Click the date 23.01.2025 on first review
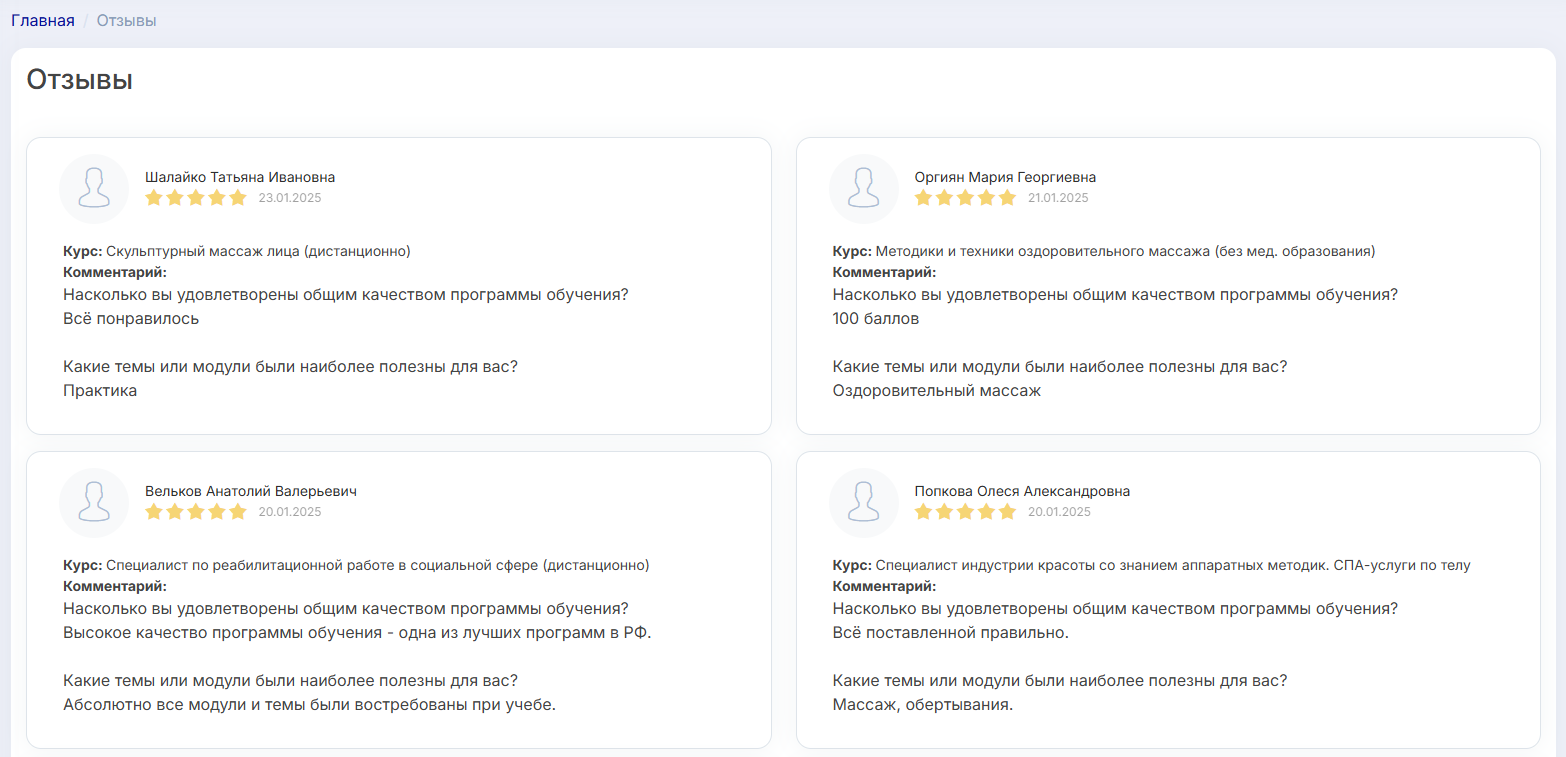Screen dimensions: 1566x757 (290, 198)
